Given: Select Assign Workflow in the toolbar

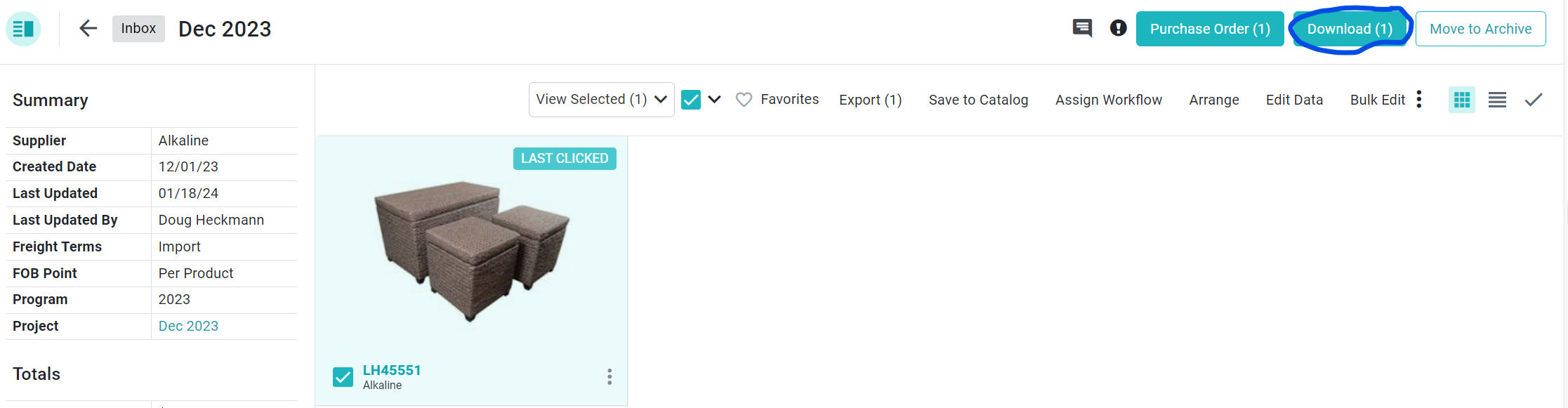Looking at the screenshot, I should click(1108, 100).
